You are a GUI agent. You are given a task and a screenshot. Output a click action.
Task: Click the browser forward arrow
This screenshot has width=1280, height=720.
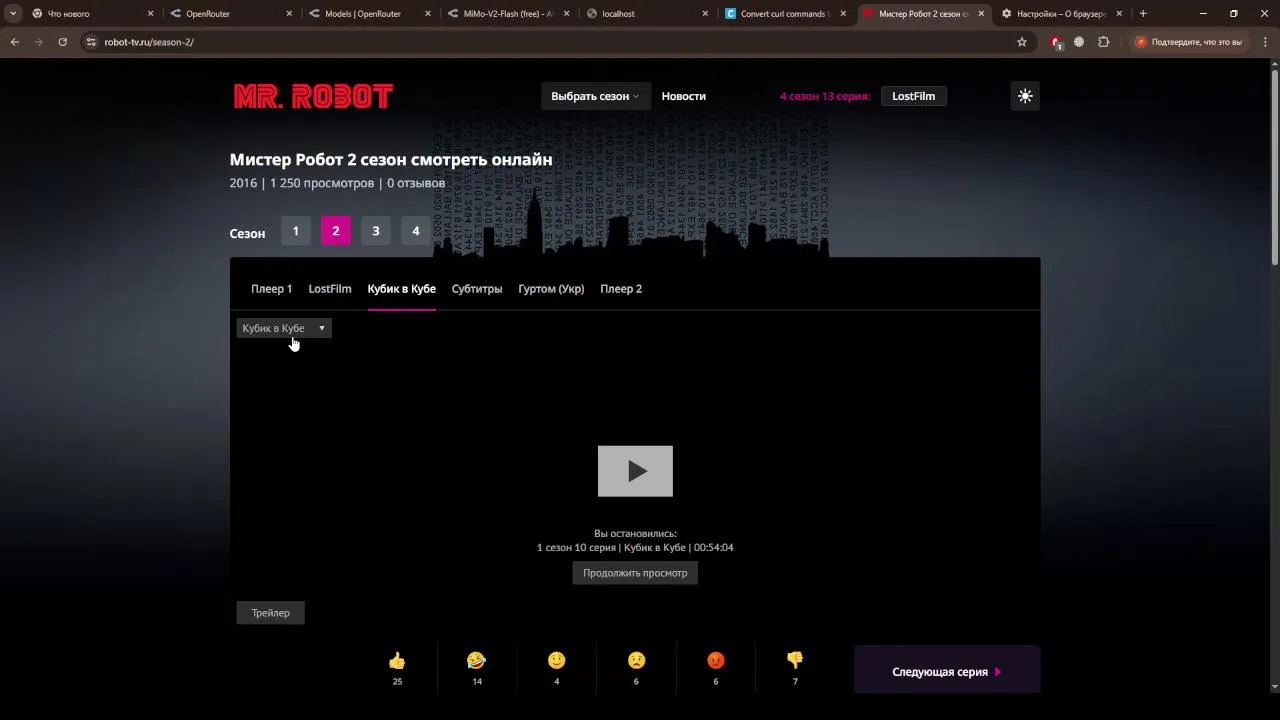coord(39,42)
